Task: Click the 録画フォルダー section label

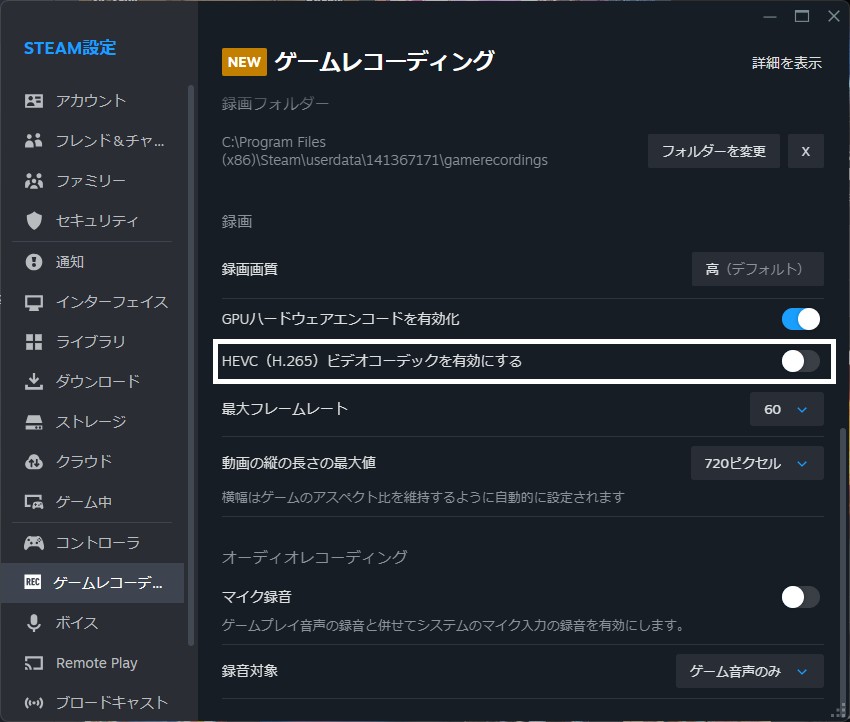Action: tap(275, 104)
